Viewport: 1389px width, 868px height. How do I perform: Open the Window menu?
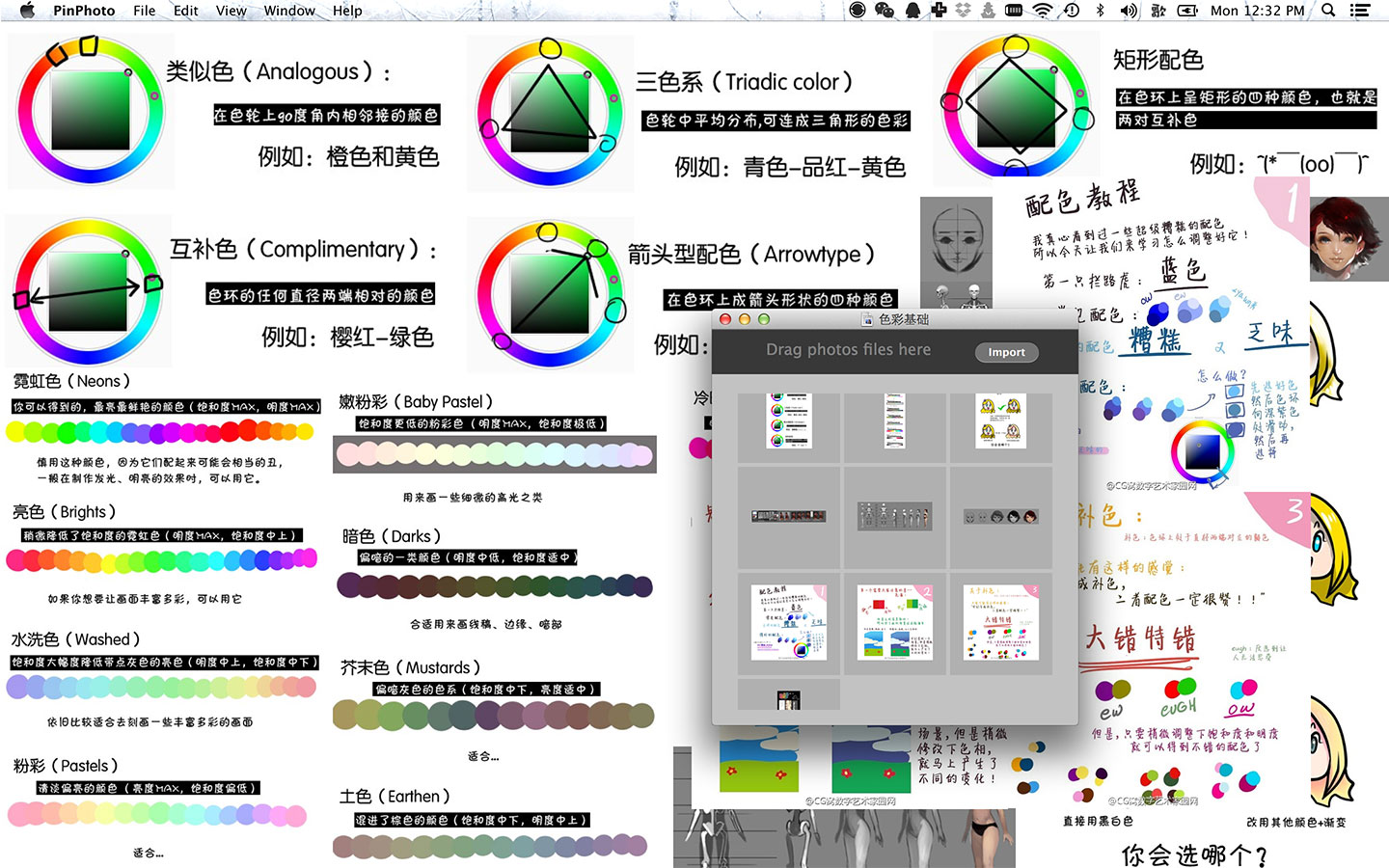tap(289, 11)
